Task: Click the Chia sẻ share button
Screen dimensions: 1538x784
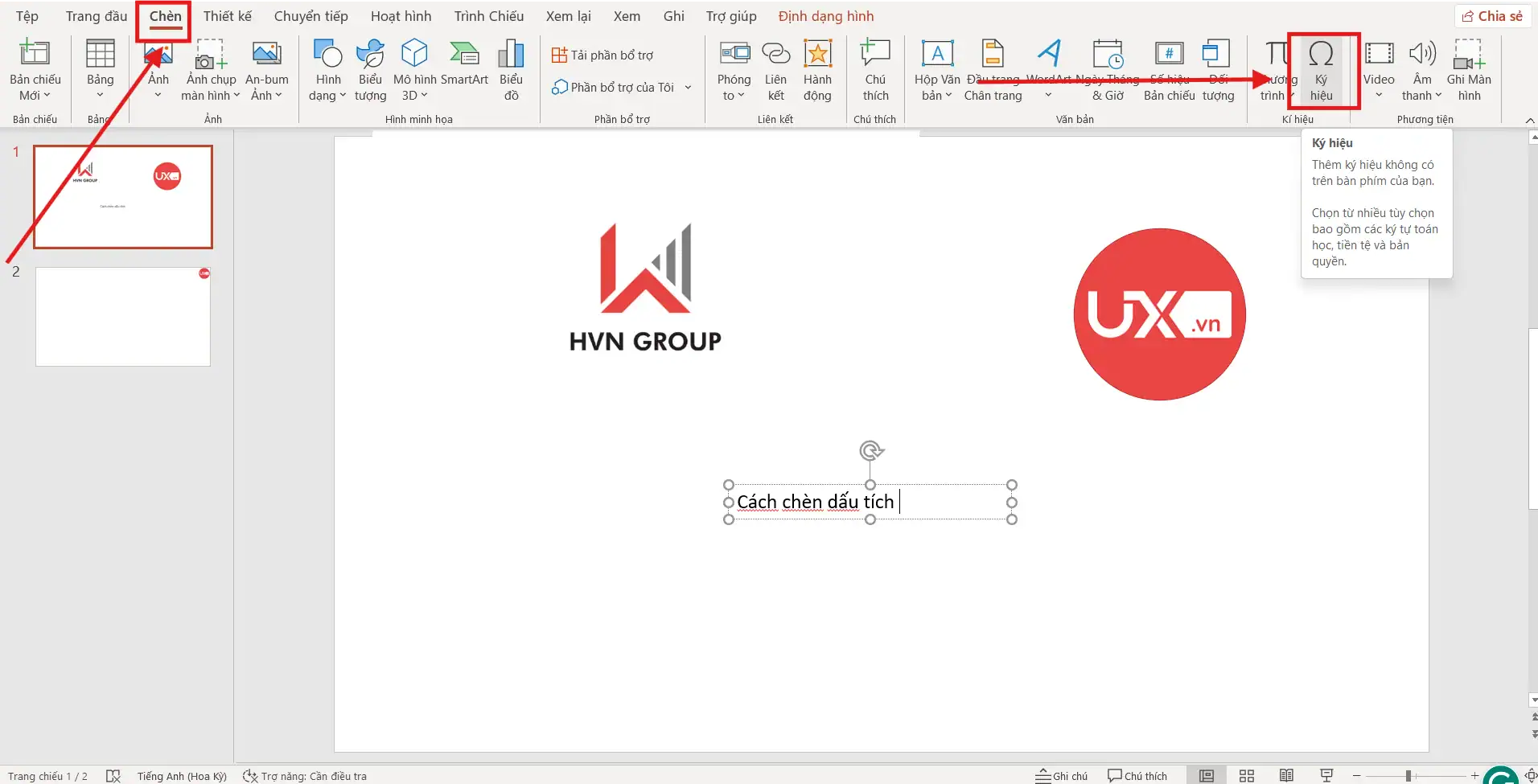Action: 1492,16
